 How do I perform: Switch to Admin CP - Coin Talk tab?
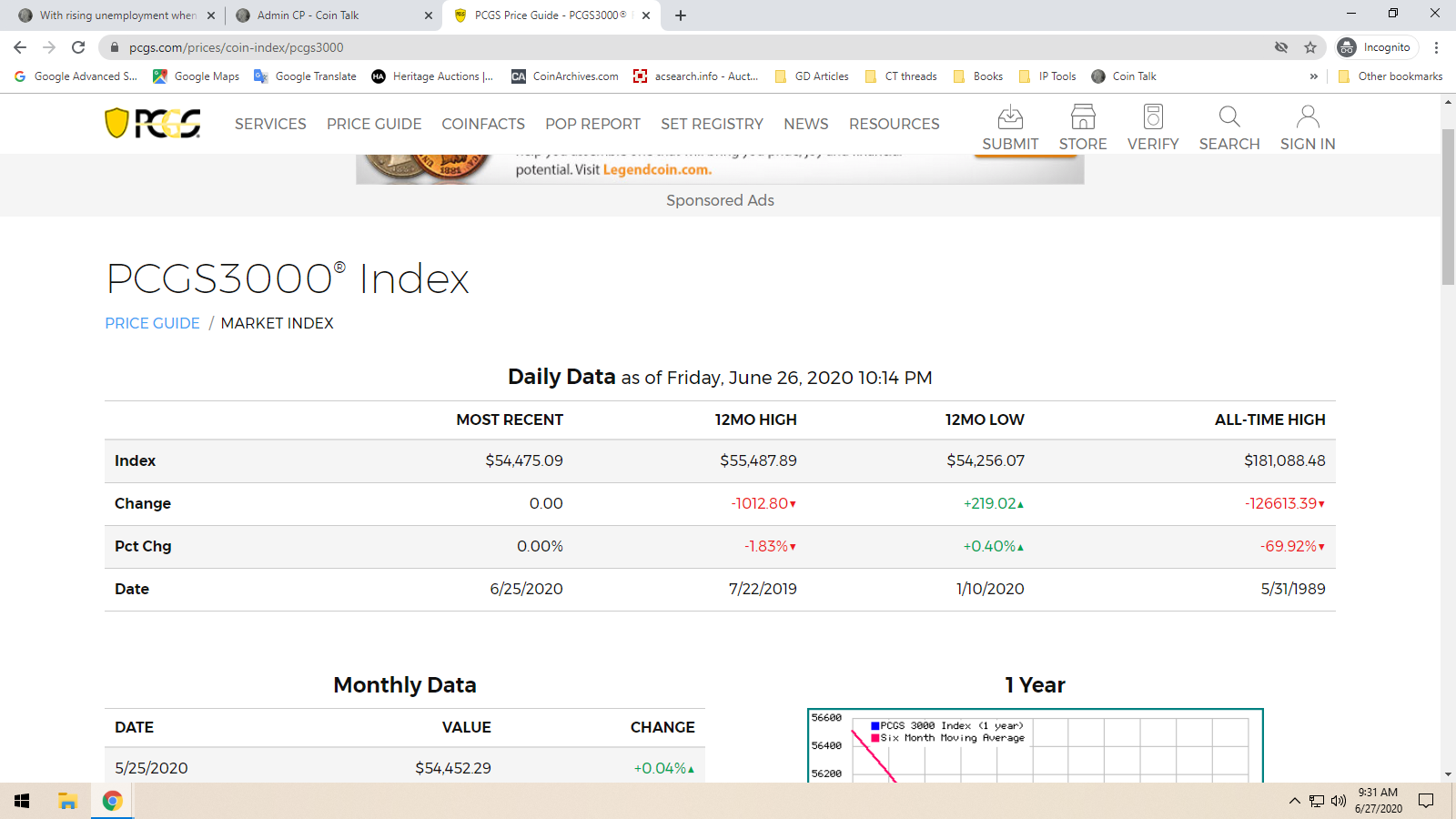333,15
